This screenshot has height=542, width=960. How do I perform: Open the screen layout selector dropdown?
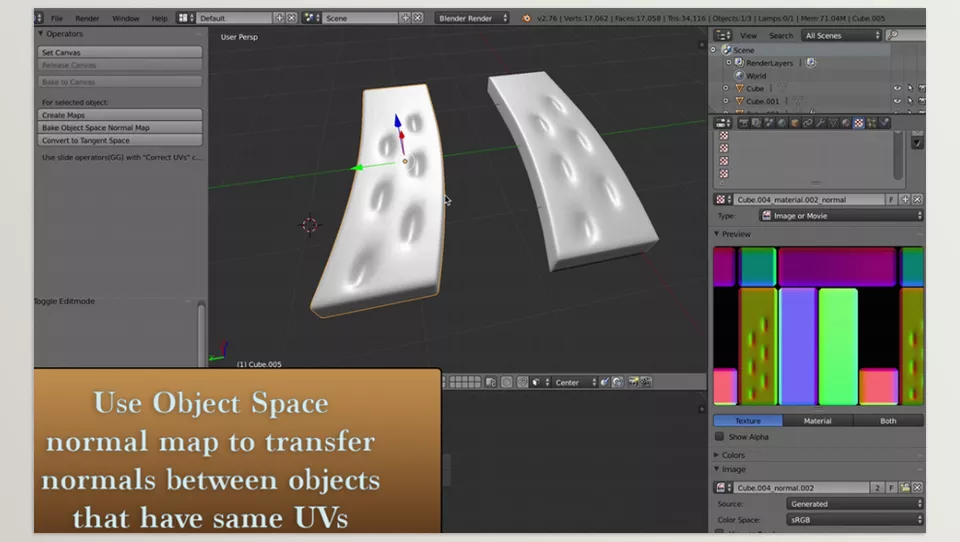[x=186, y=18]
